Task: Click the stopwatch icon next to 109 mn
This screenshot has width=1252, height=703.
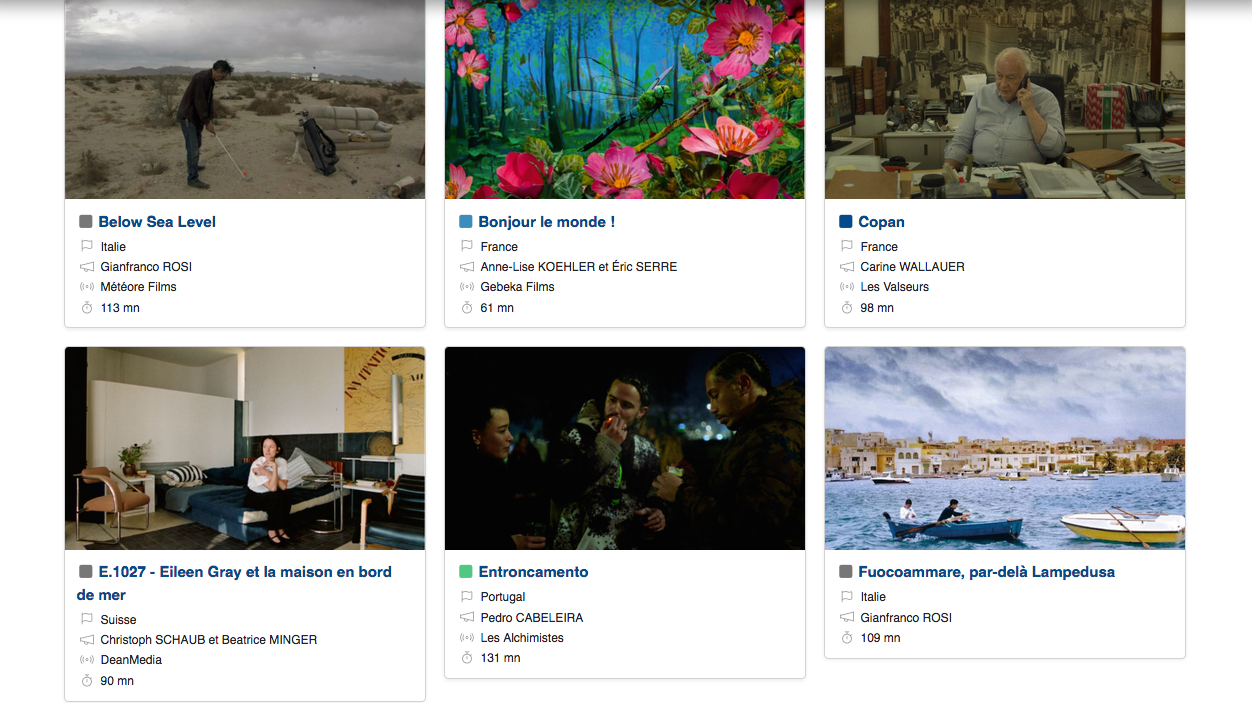Action: [x=847, y=638]
